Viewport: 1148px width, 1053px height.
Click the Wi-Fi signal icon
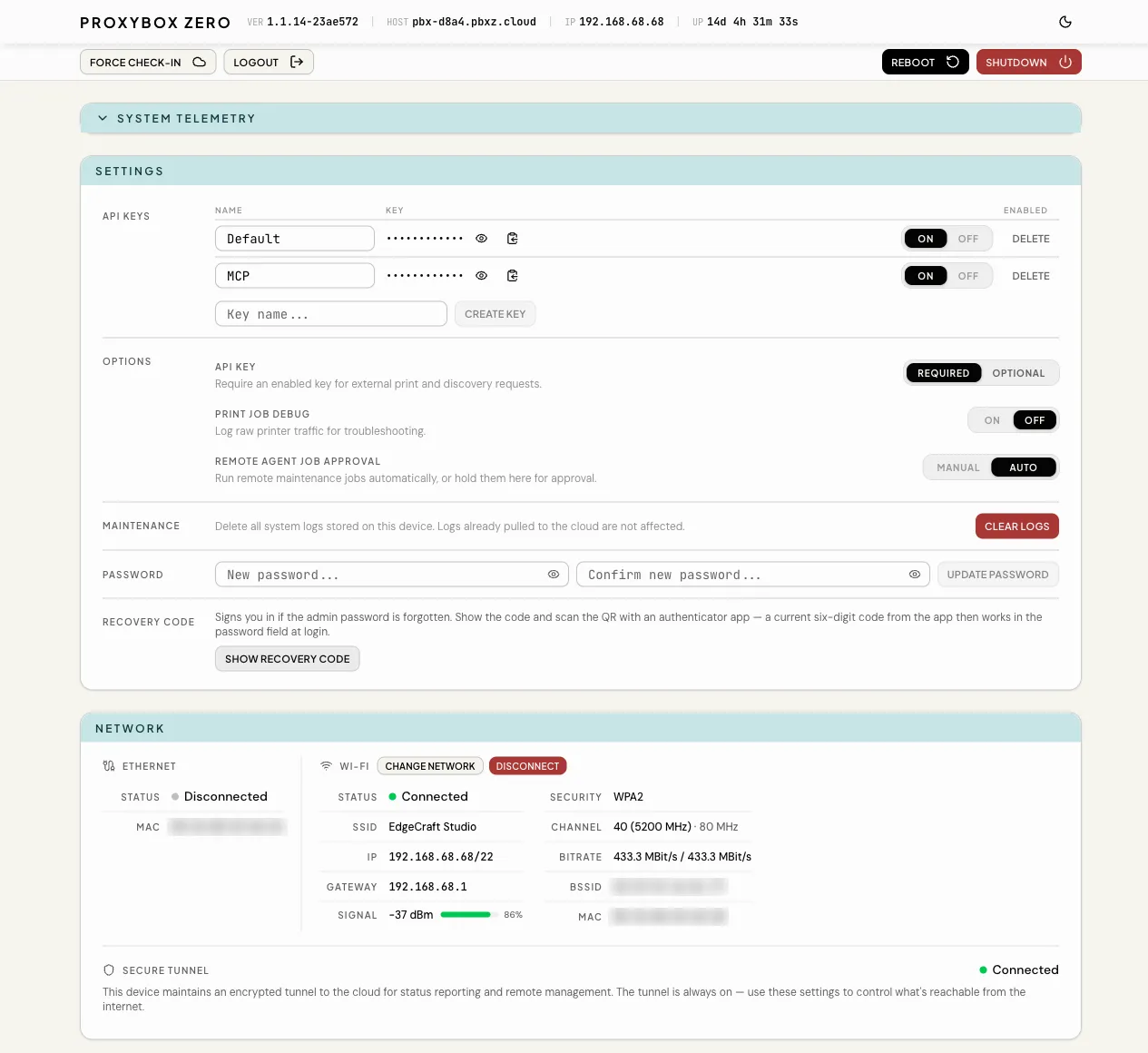tap(327, 766)
